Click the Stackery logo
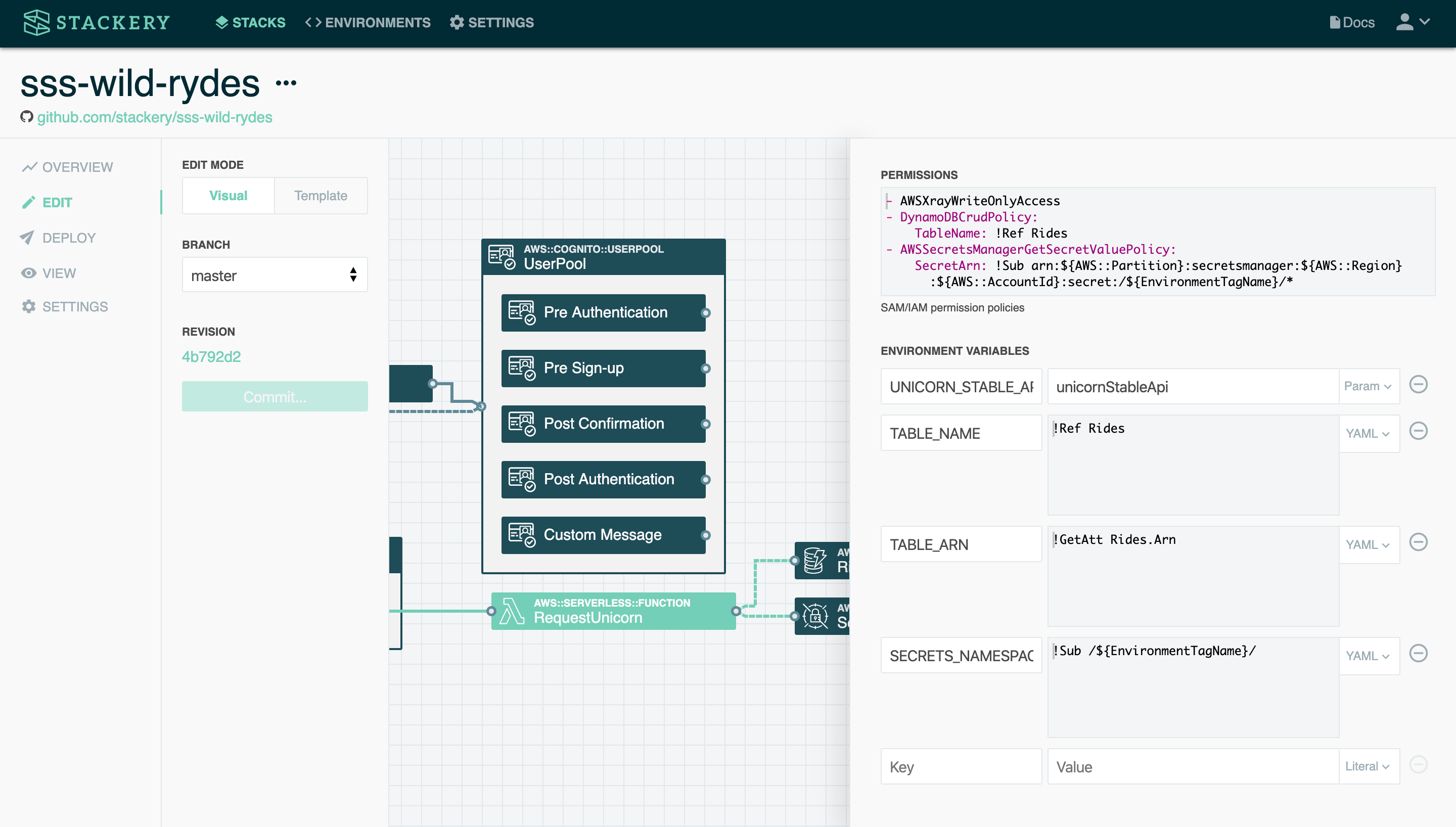 (x=97, y=23)
